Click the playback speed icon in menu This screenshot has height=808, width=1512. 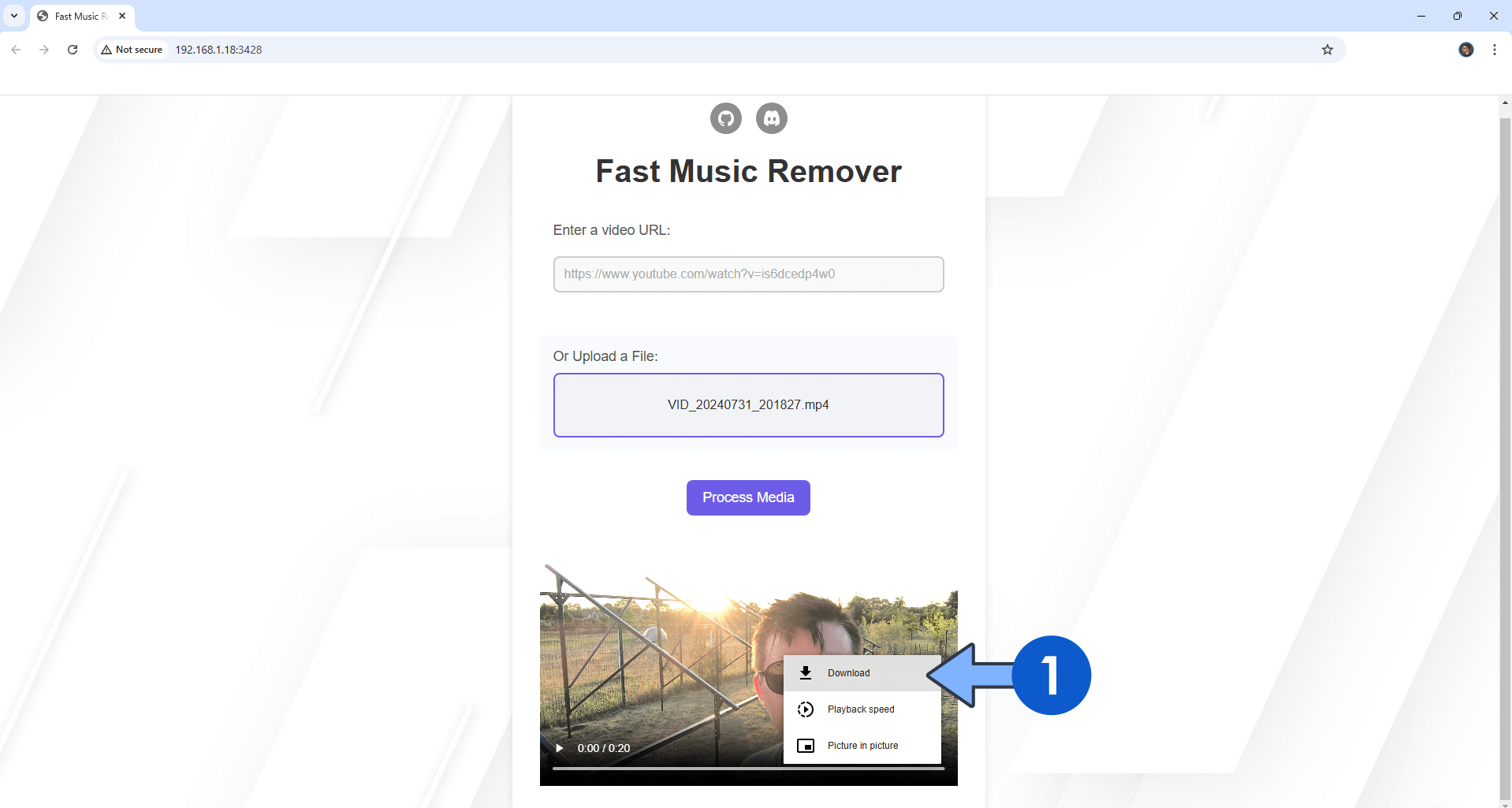[806, 709]
